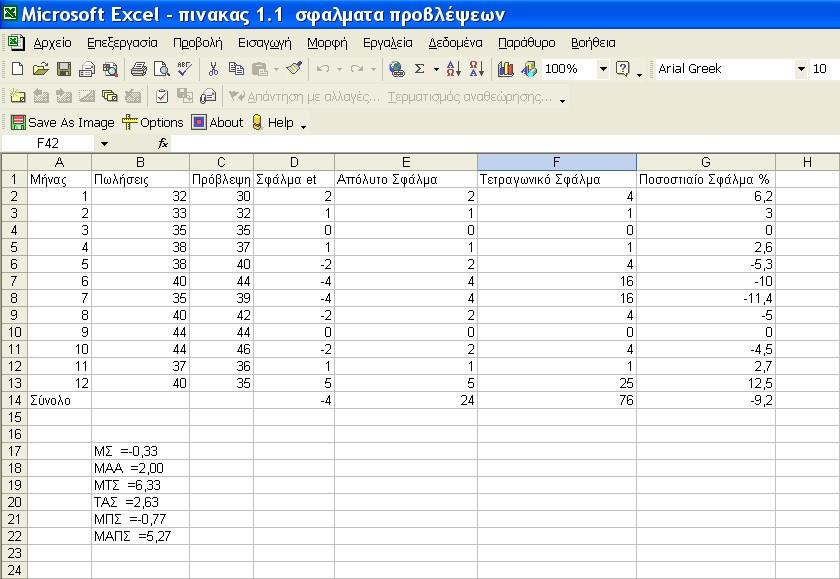Open the AutoSum functions dropdown arrow
The image size is (840, 579).
click(x=436, y=69)
